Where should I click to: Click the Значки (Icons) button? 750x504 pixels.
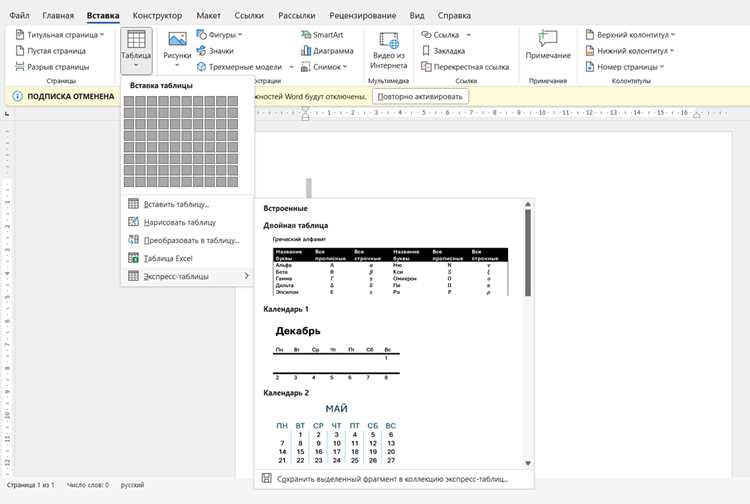[x=215, y=51]
